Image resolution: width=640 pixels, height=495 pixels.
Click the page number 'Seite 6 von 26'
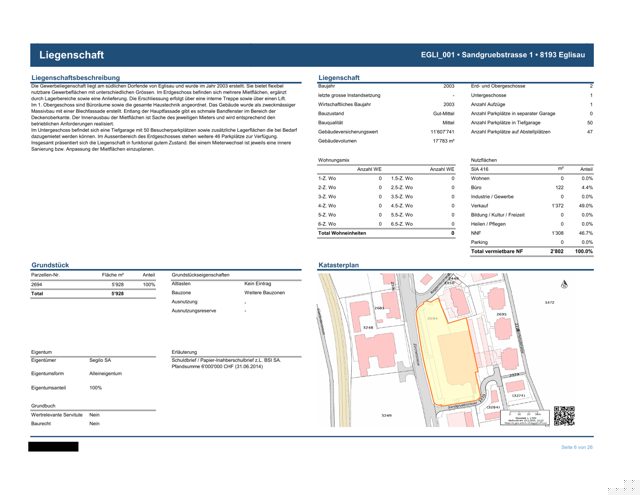click(x=577, y=447)
